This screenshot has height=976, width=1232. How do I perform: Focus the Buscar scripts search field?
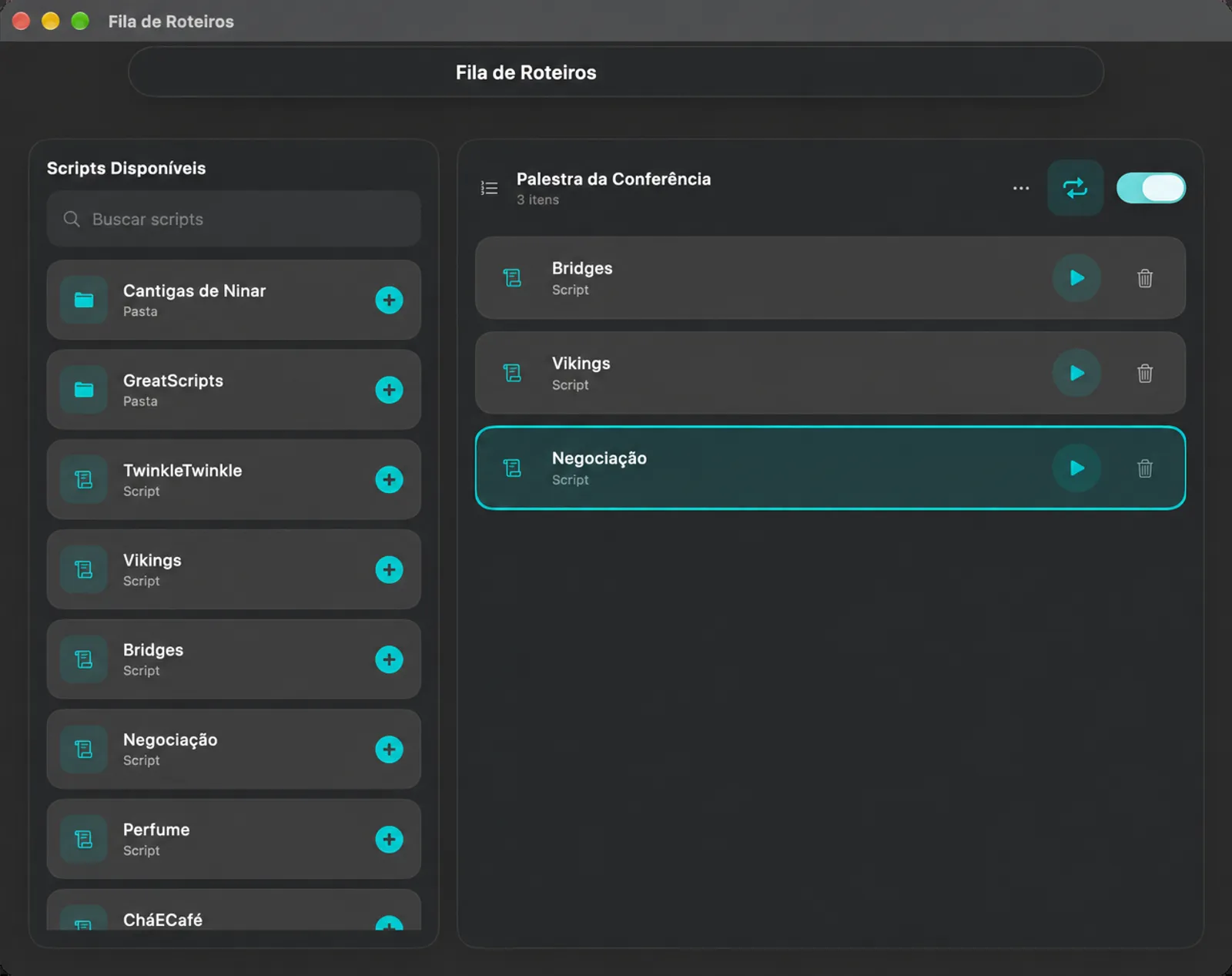pos(233,220)
